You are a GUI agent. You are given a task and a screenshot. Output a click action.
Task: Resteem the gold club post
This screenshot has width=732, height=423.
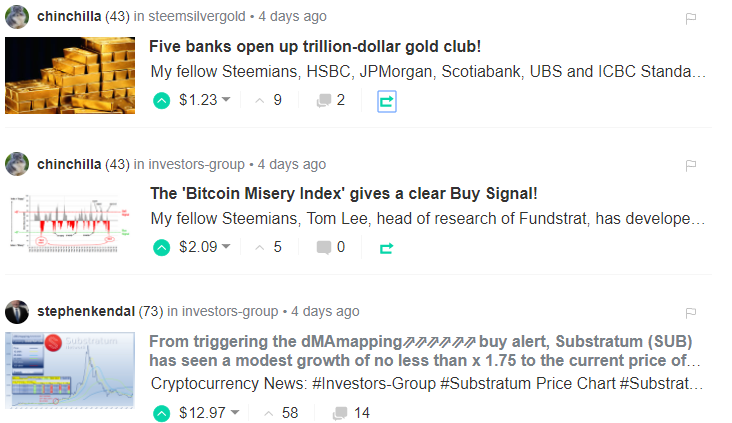tap(387, 100)
